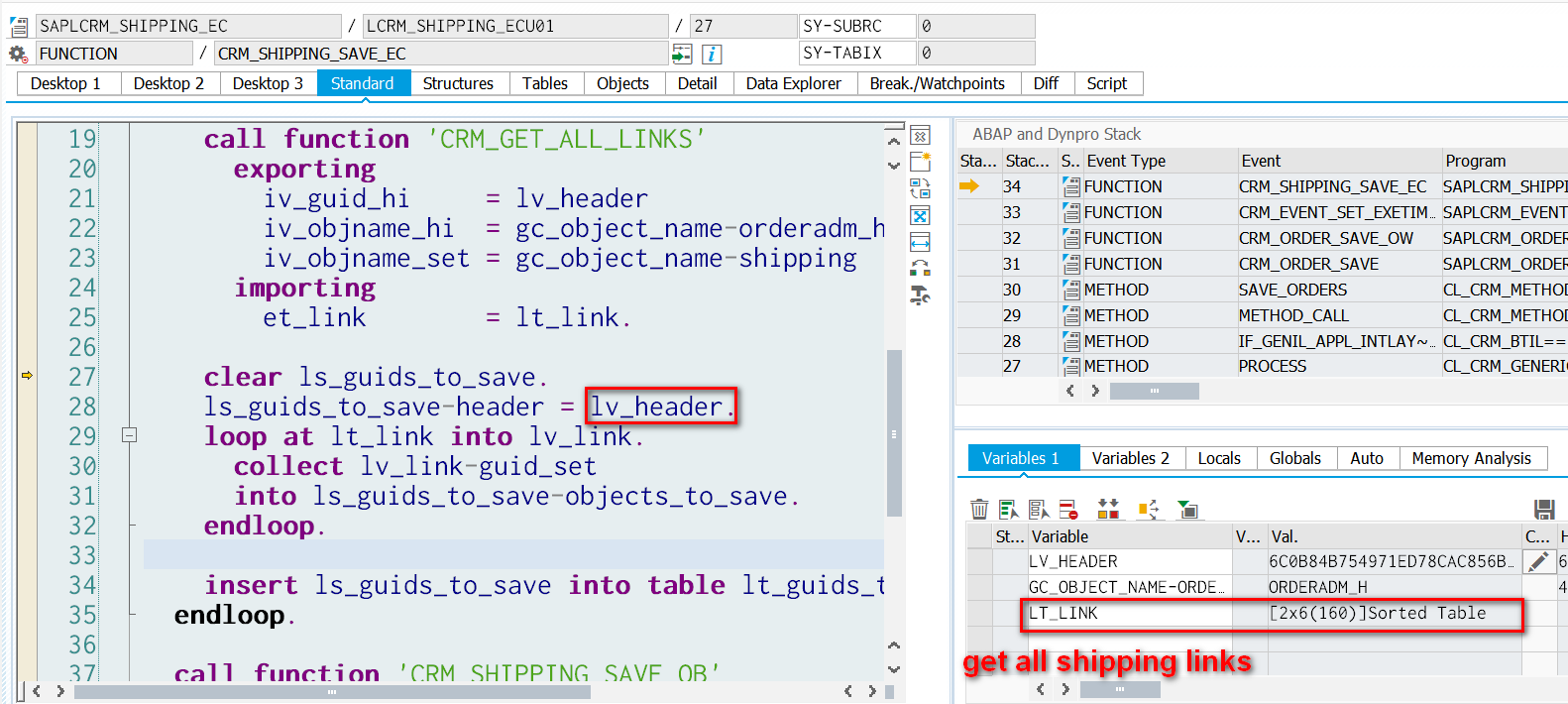Image resolution: width=1568 pixels, height=704 pixels.
Task: Click the LV_HEADER variable name cell
Action: click(1129, 561)
